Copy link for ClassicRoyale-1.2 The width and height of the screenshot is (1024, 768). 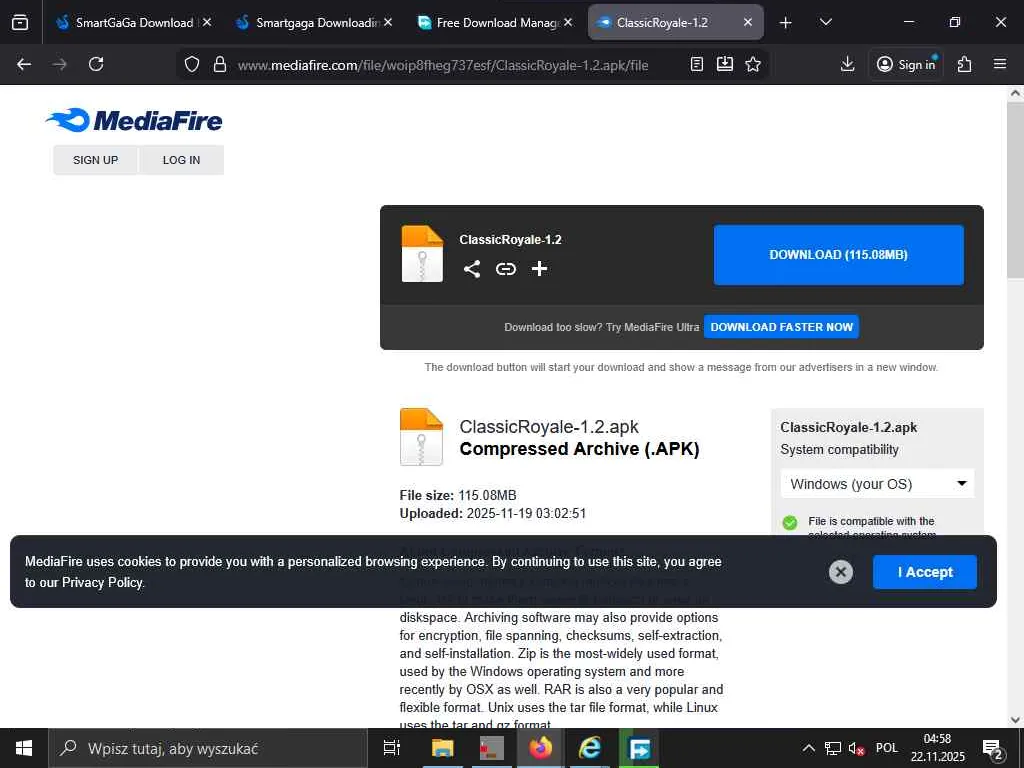pos(505,269)
